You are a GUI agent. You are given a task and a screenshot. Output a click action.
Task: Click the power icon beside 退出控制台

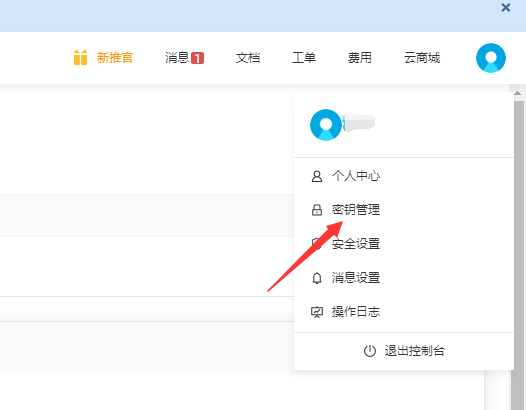(370, 351)
